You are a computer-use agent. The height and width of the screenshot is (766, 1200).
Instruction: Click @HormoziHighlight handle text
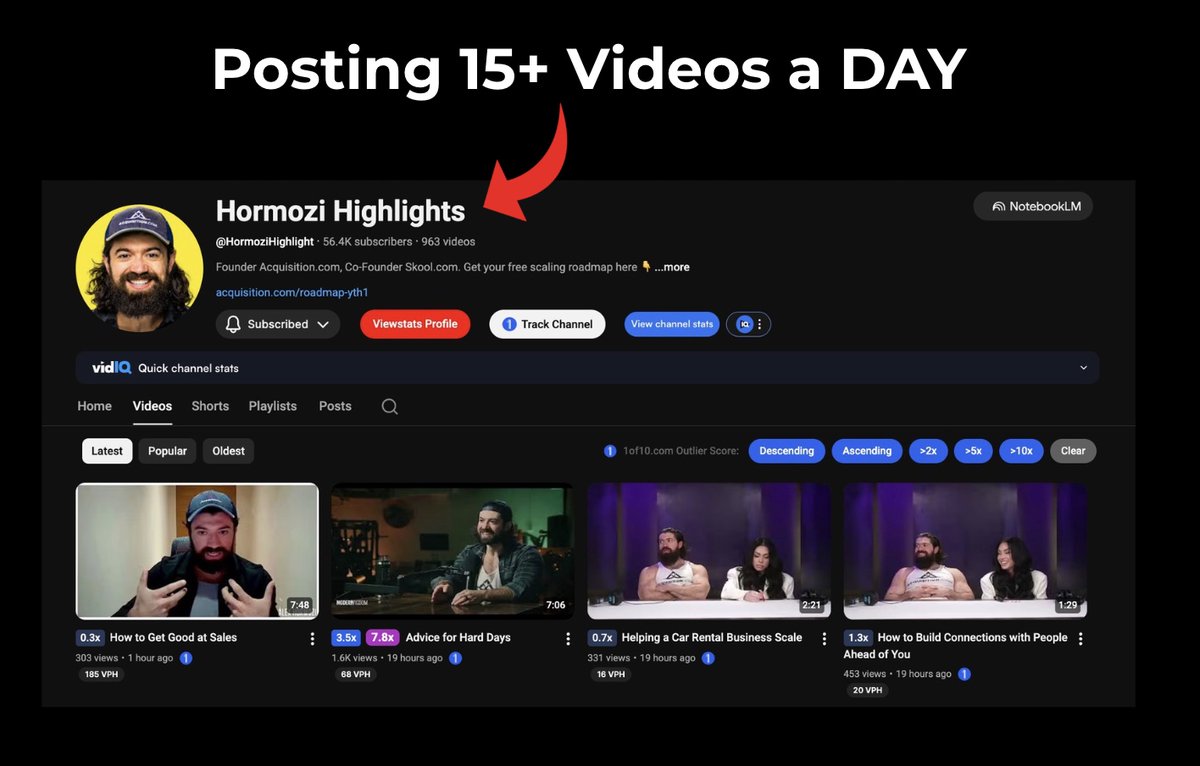coord(265,242)
